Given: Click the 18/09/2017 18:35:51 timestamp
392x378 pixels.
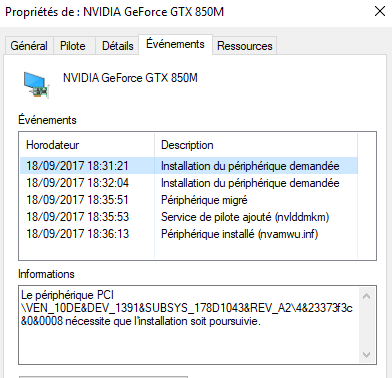Looking at the screenshot, I should 77,200.
